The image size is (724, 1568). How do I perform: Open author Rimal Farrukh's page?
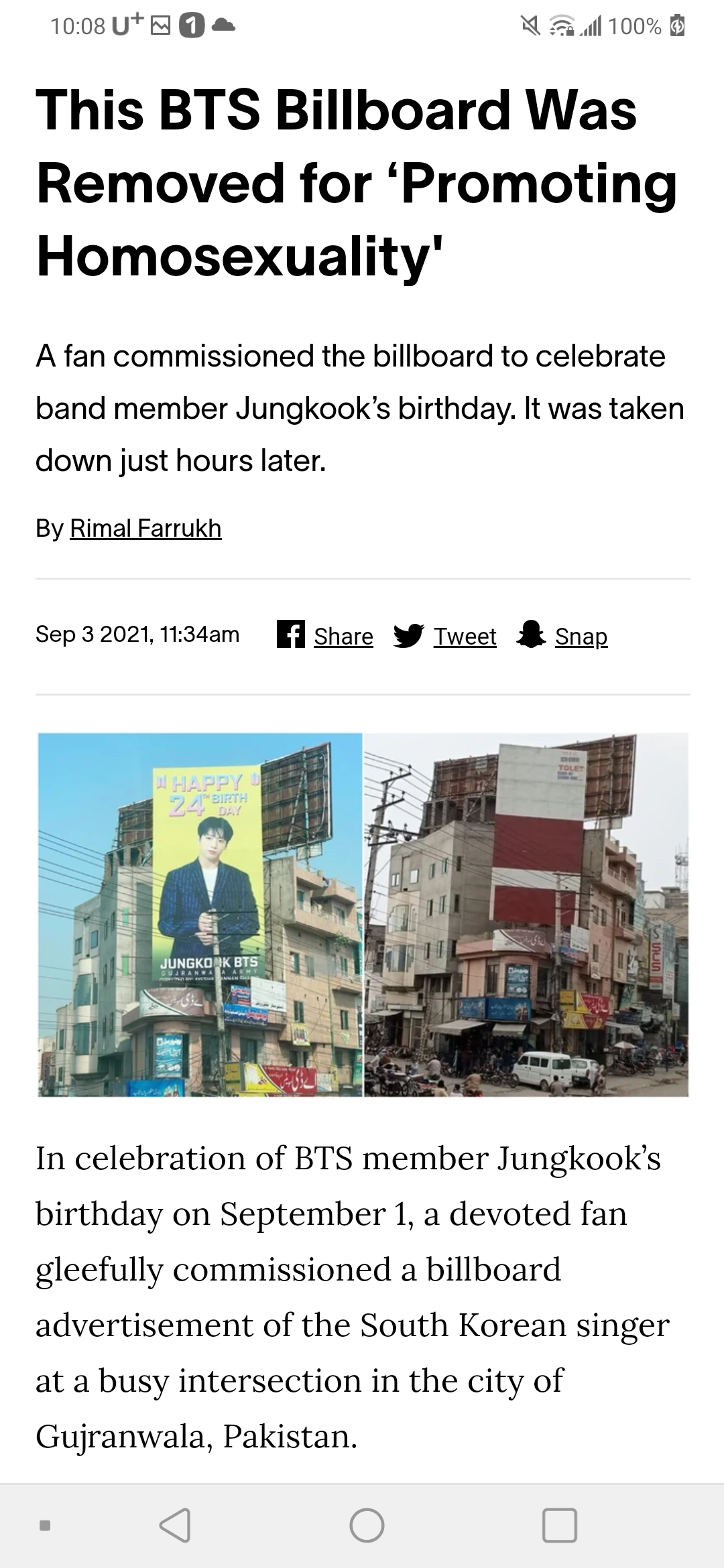145,528
